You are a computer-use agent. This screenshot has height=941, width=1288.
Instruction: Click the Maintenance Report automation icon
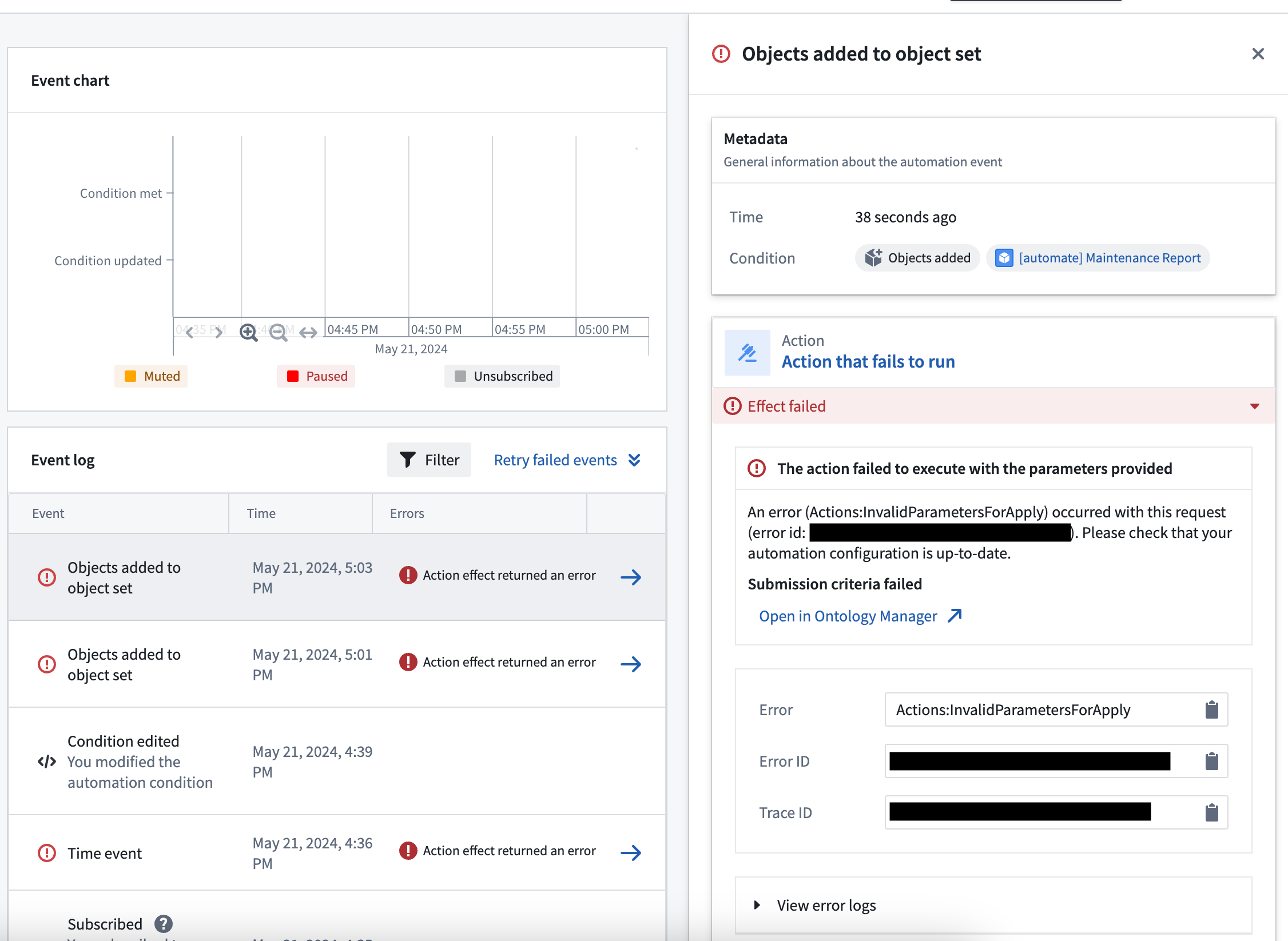point(1003,257)
